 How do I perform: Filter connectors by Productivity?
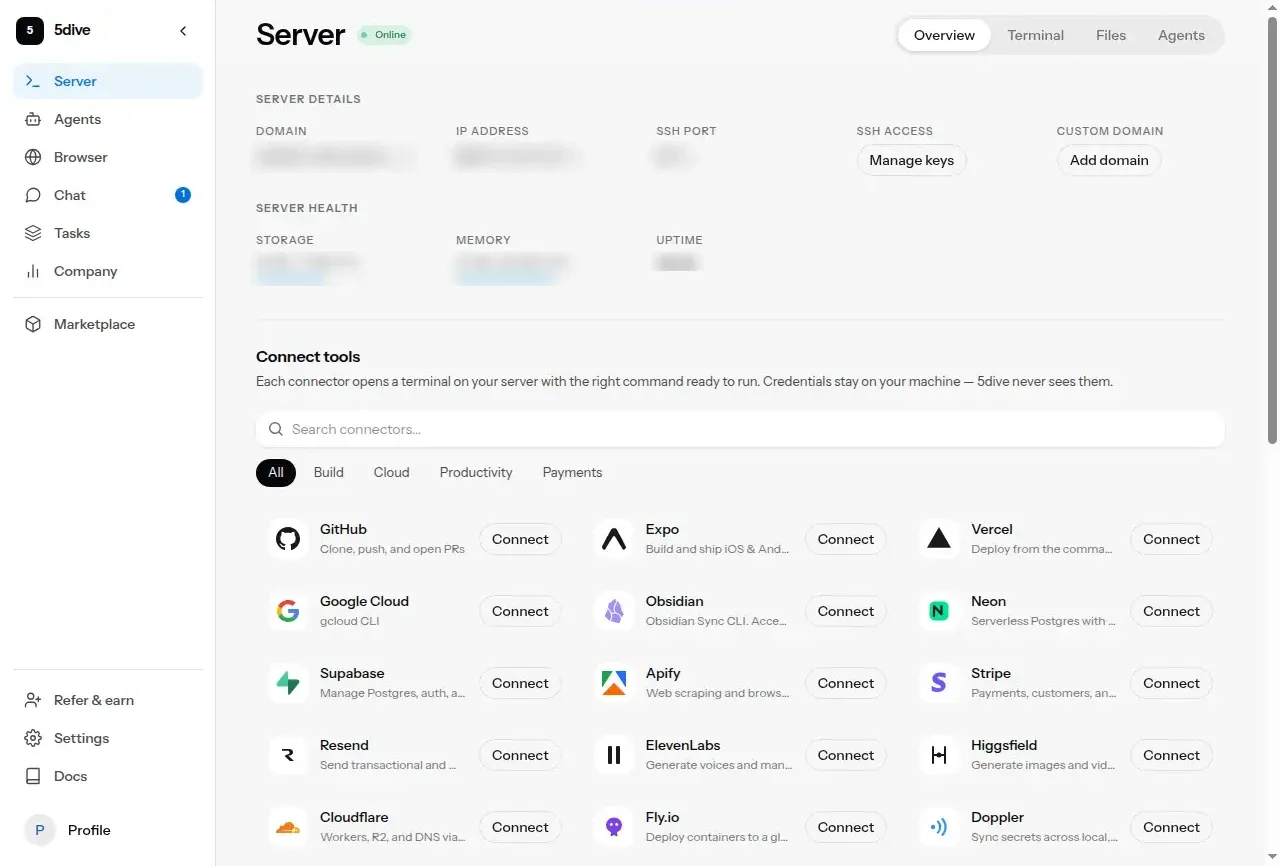(x=476, y=472)
